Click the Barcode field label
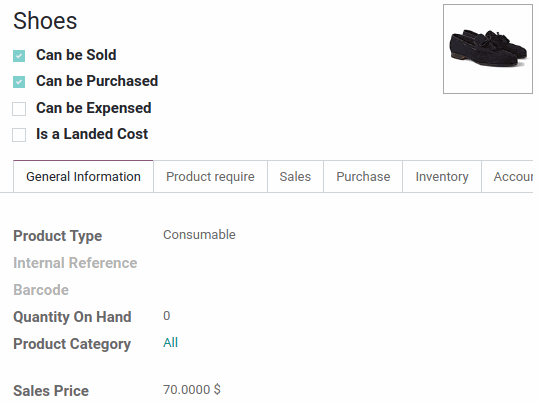Viewport: 539px width, 402px height. point(41,290)
